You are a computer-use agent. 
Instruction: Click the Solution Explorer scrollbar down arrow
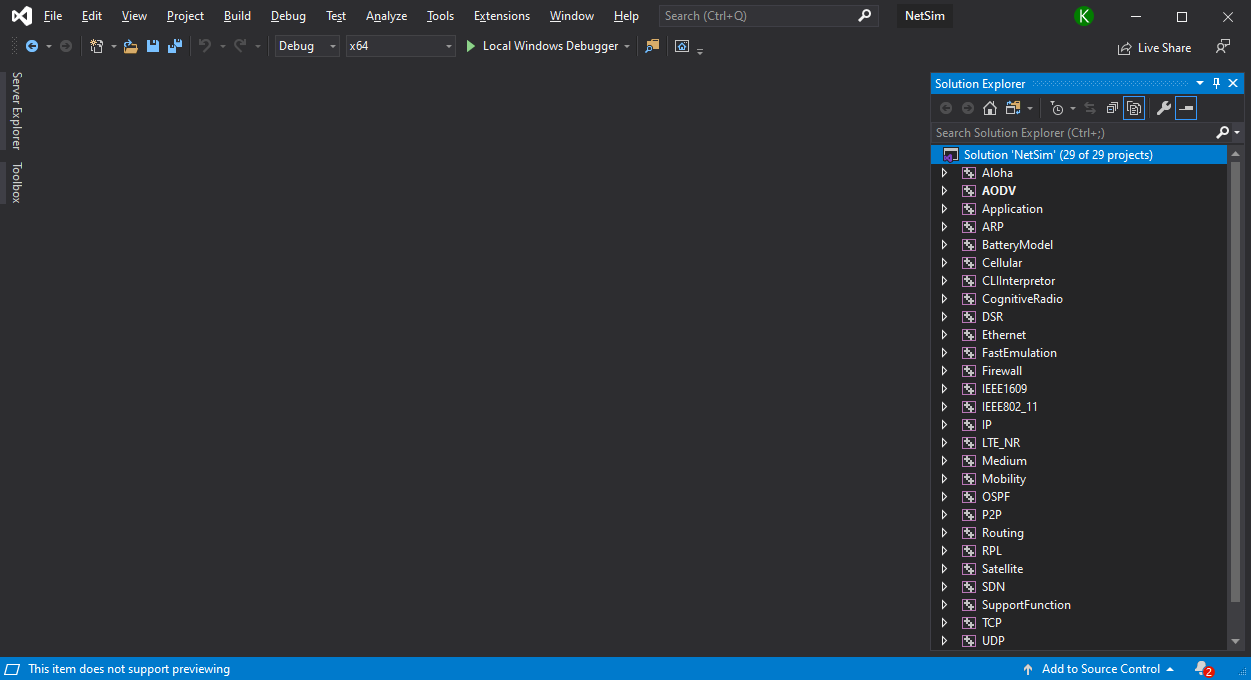tap(1235, 641)
